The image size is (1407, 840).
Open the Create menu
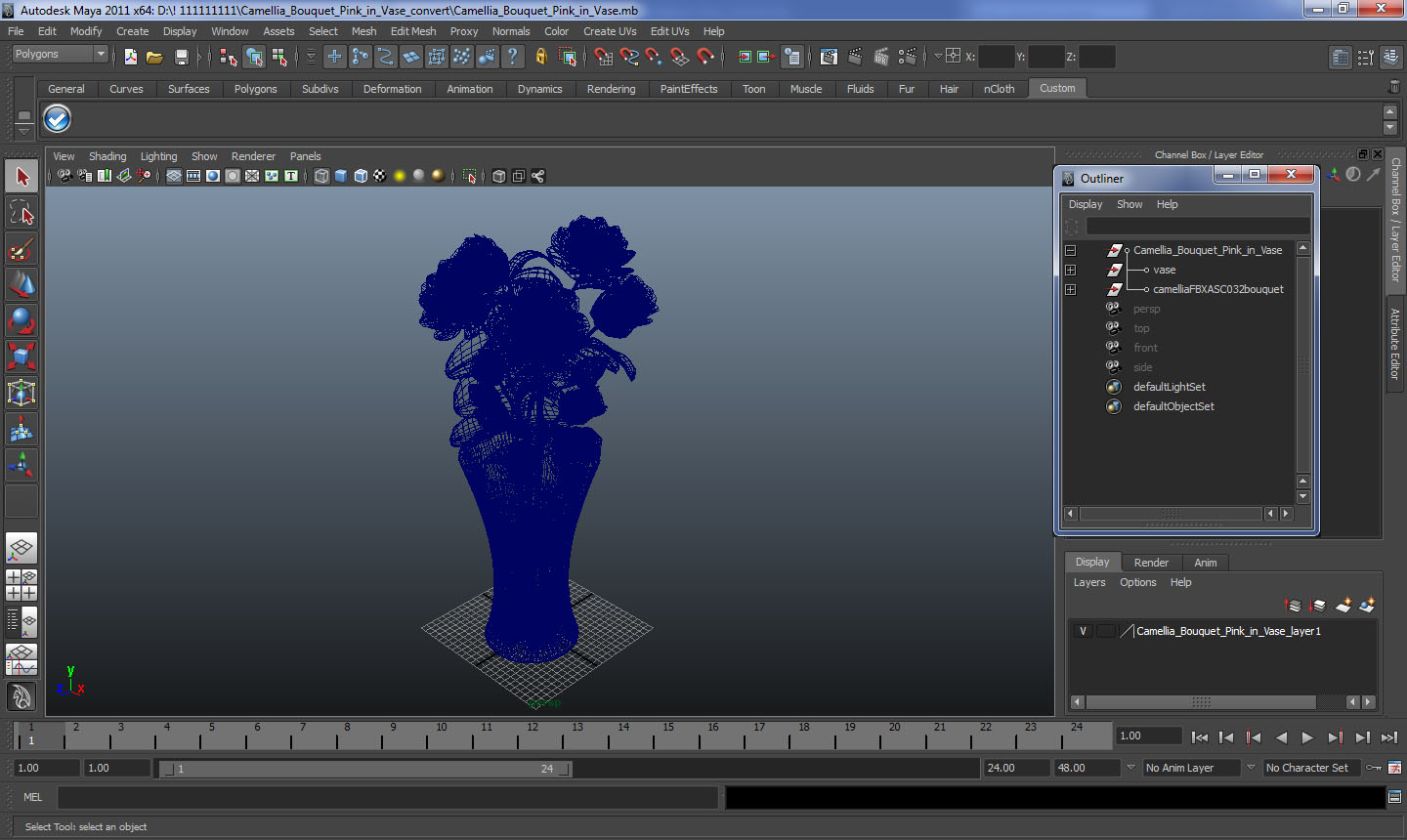point(133,31)
